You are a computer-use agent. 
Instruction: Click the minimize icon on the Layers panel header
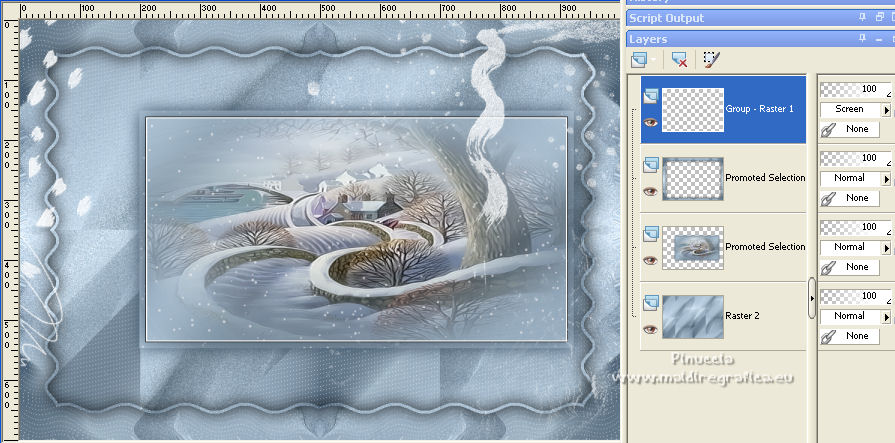880,39
